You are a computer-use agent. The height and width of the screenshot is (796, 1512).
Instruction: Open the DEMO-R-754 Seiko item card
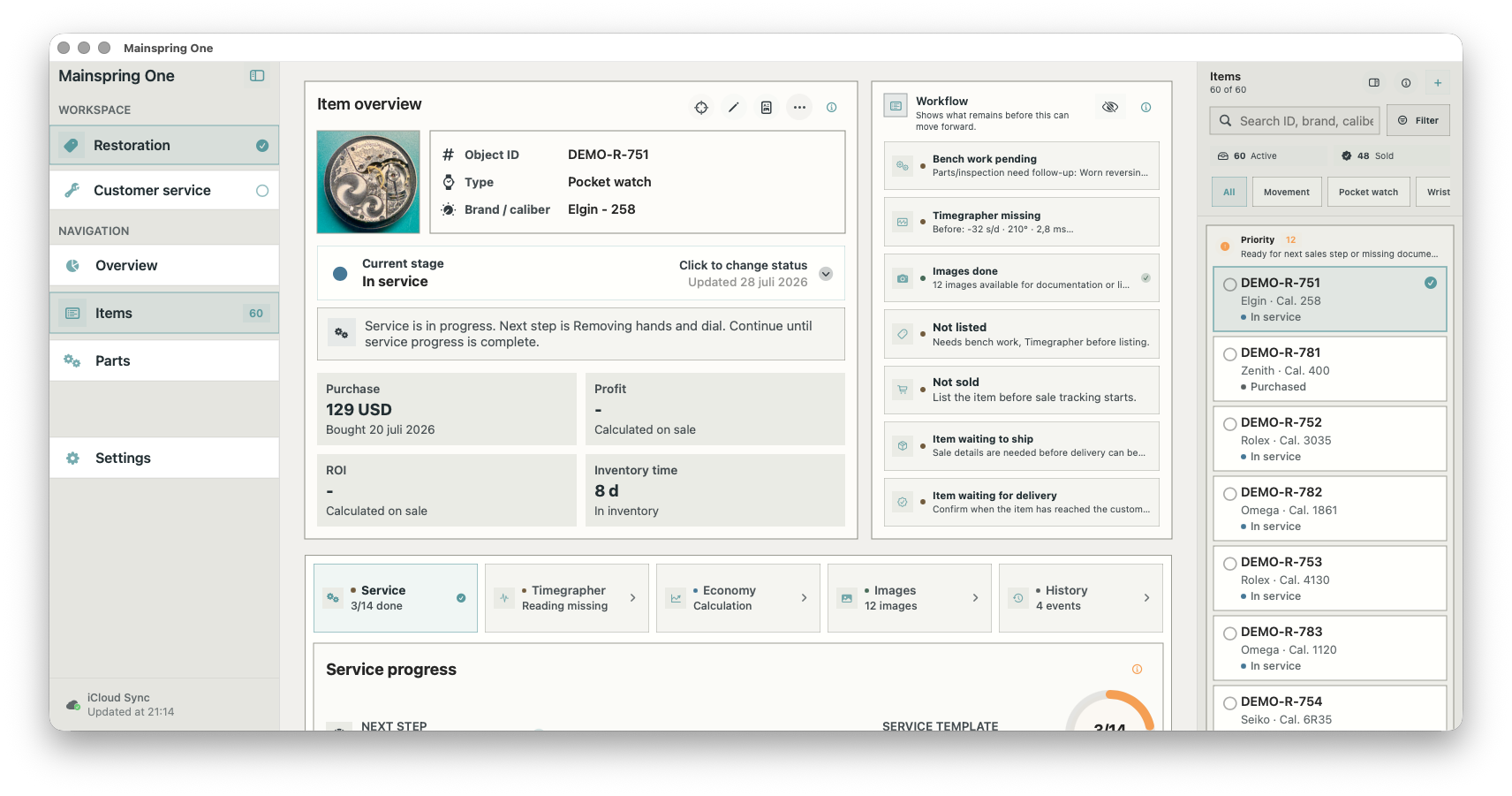(1329, 709)
